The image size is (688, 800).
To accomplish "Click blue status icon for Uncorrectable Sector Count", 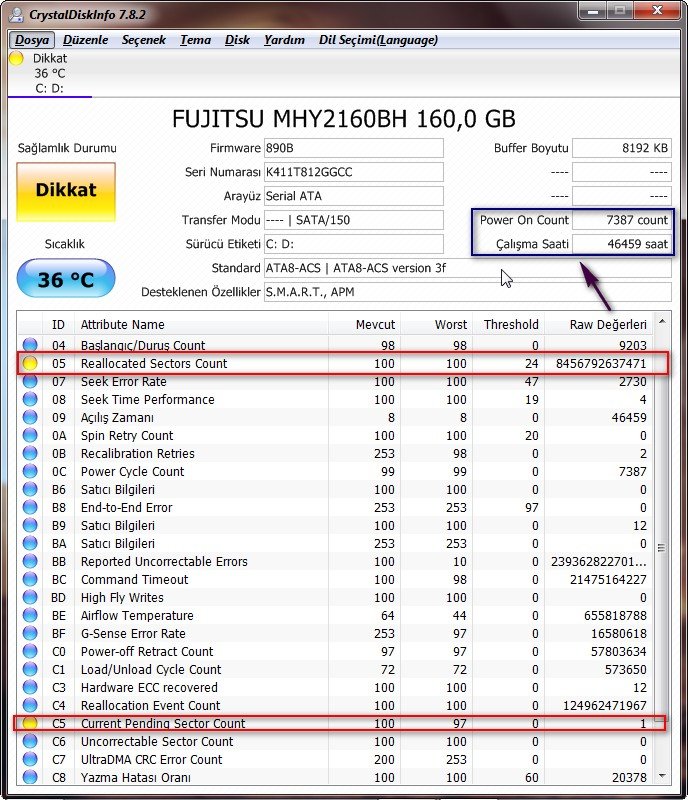I will point(30,740).
